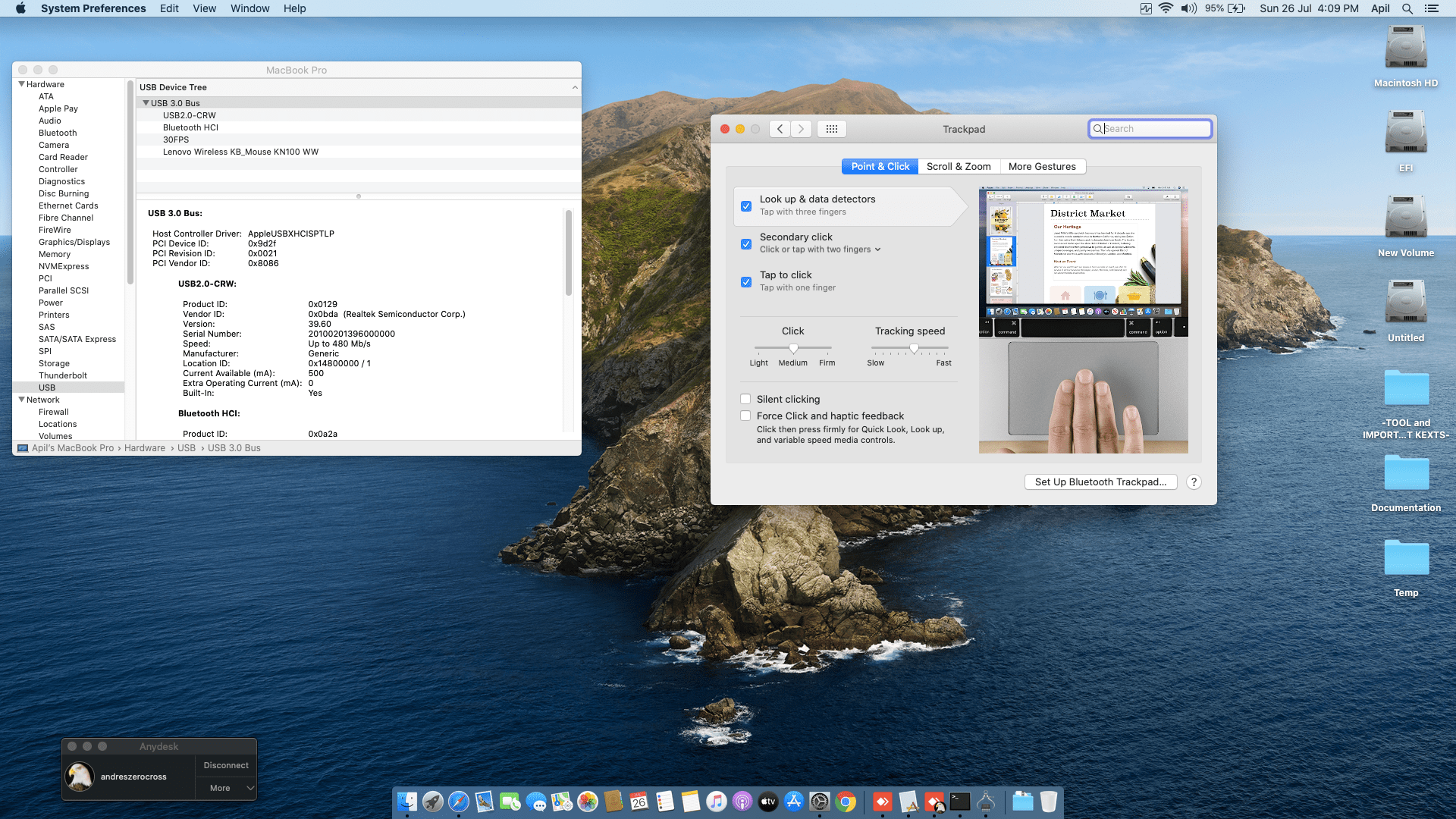Enable Silent clicking
1456x819 pixels.
tap(745, 399)
